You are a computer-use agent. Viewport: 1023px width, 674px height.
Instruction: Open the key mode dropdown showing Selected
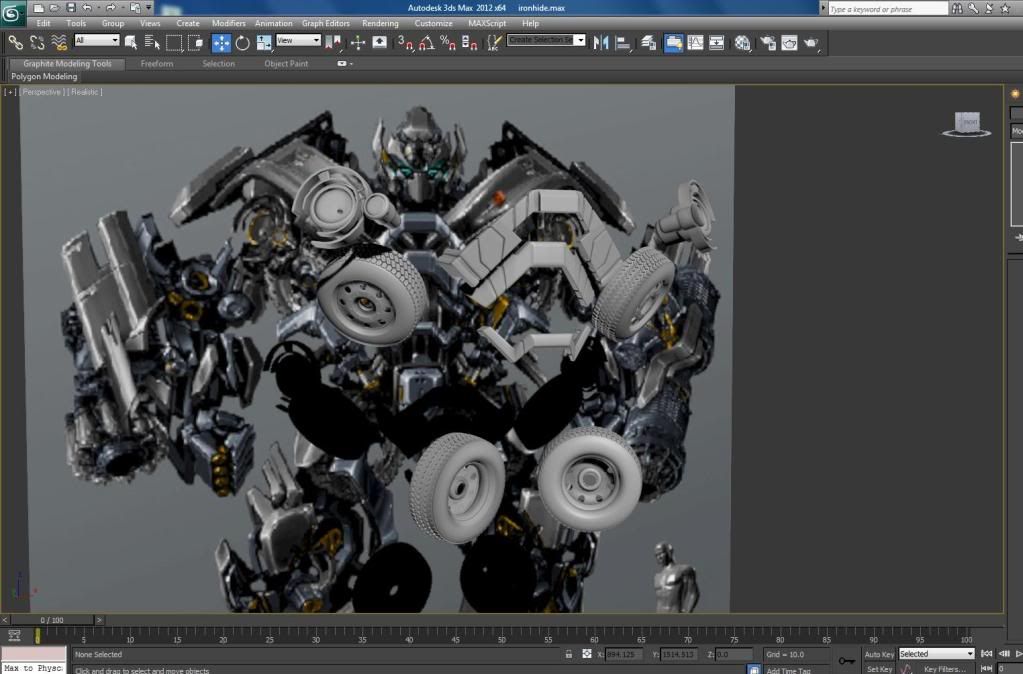(x=936, y=654)
